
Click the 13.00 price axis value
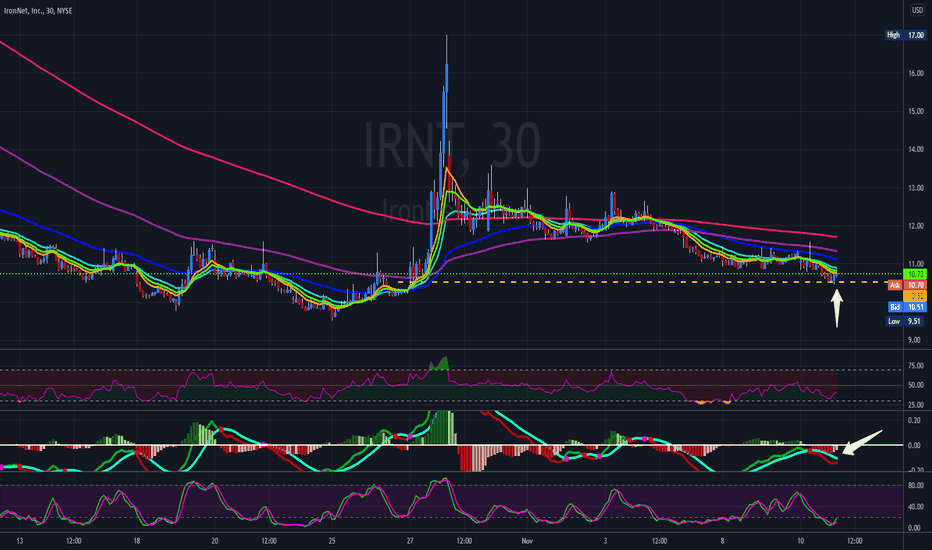[x=916, y=188]
